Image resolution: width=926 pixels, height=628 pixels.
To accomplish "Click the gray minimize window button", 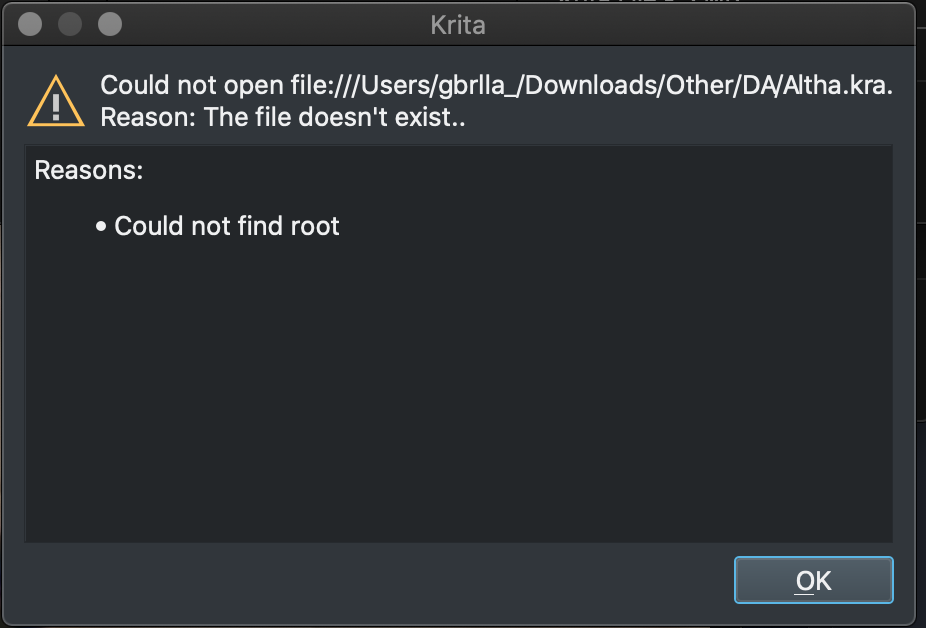I will [70, 24].
